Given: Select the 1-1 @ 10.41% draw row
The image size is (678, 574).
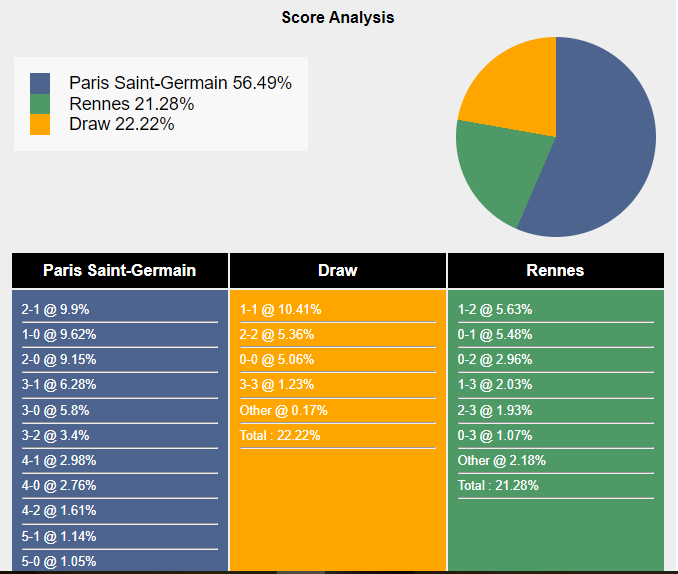Looking at the screenshot, I should pyautogui.click(x=280, y=310).
